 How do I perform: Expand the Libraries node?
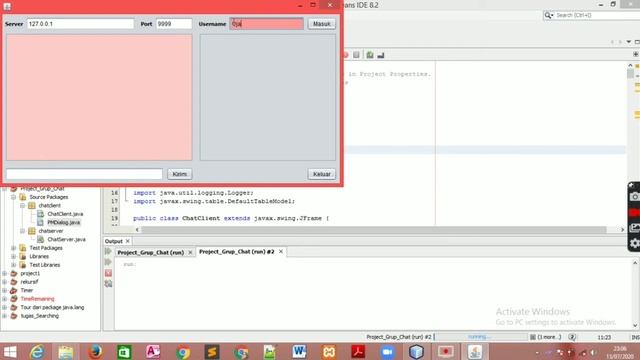tap(13, 257)
